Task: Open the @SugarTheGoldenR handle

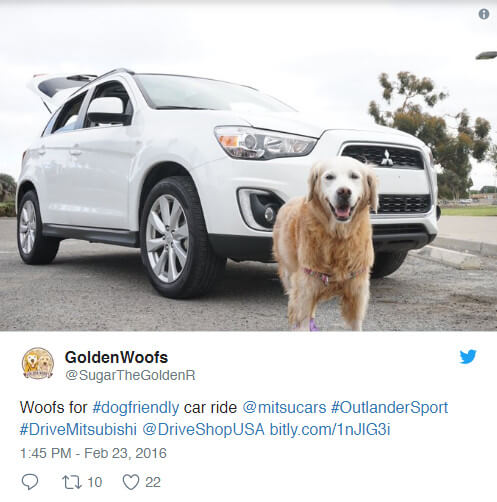Action: click(130, 375)
